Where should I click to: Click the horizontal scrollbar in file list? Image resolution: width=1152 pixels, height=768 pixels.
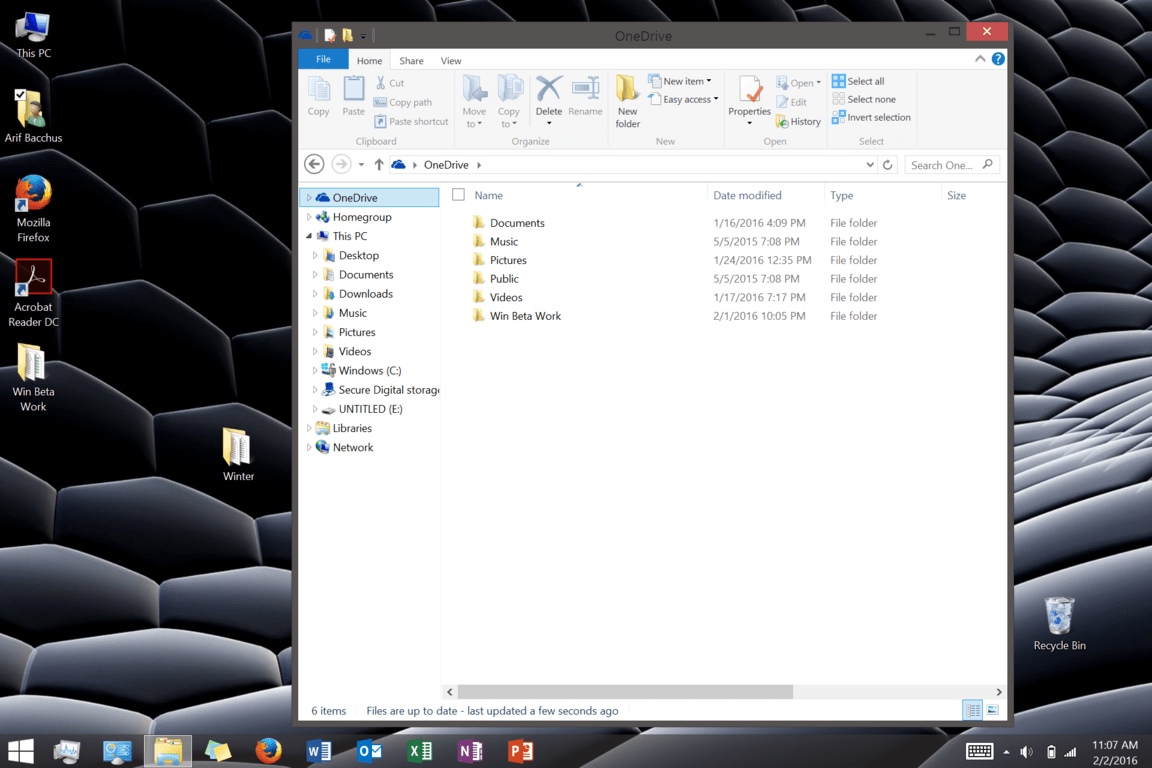(625, 692)
